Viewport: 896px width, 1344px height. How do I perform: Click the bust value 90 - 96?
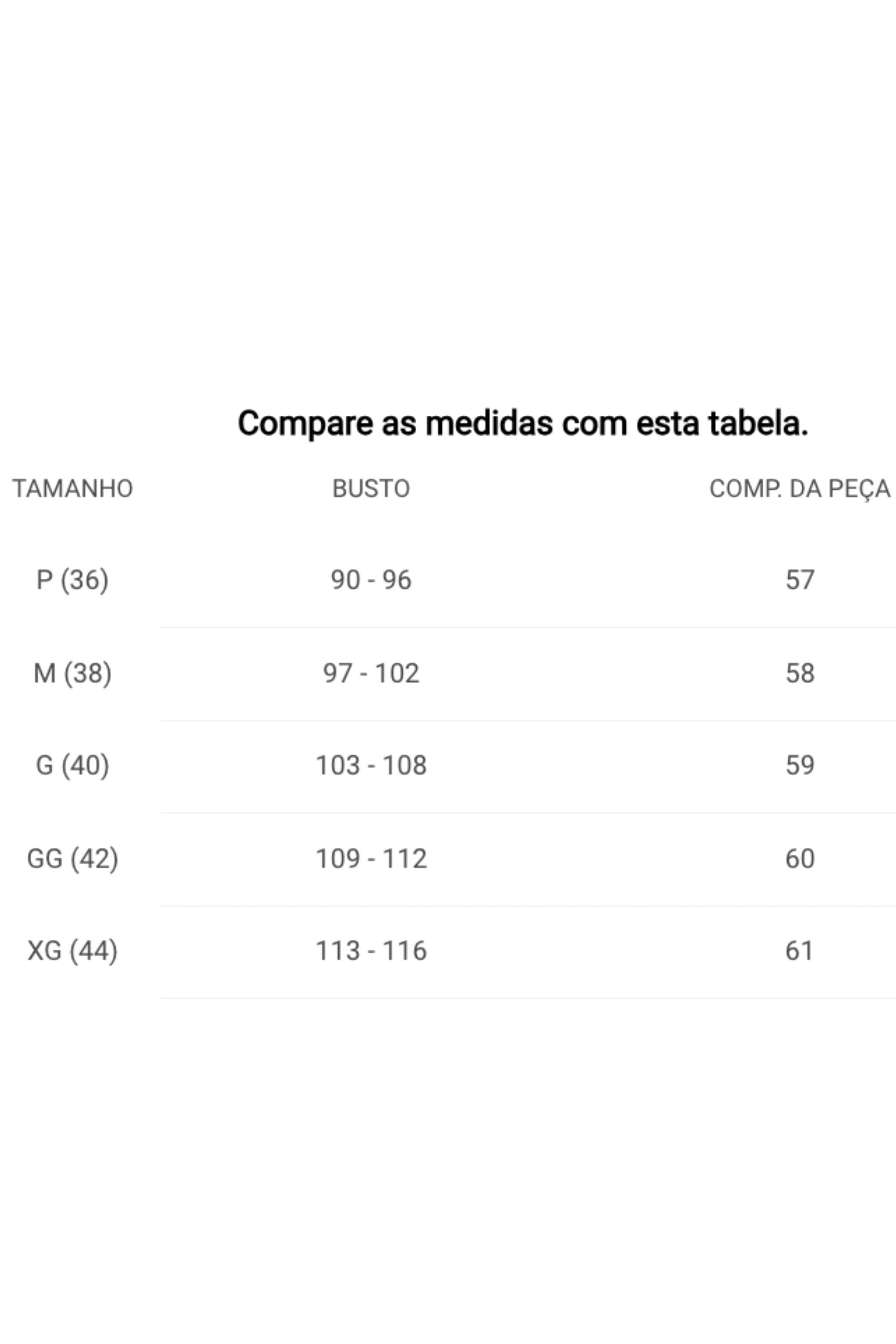click(371, 580)
